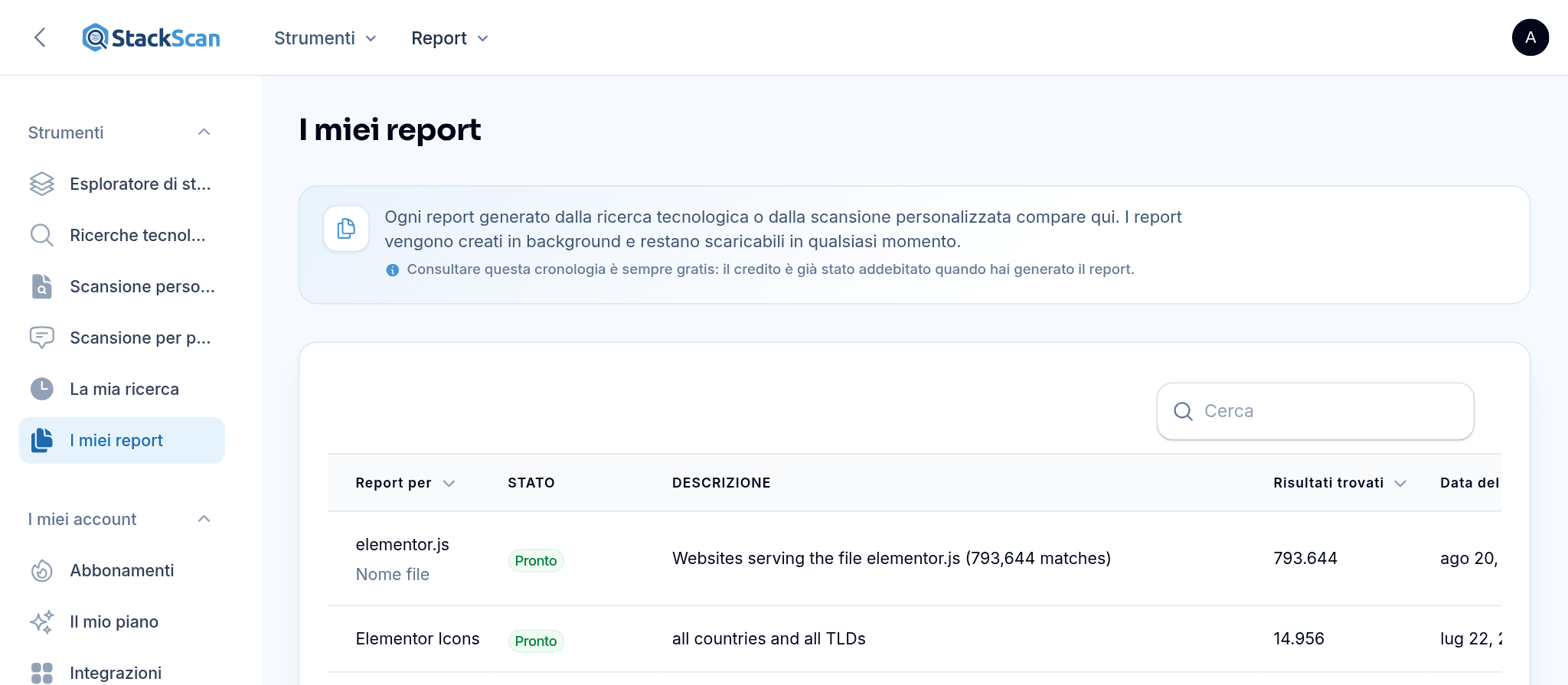Screen dimensions: 1568x685
Task: Click the Esploratore di stack layers icon
Action: 42,184
